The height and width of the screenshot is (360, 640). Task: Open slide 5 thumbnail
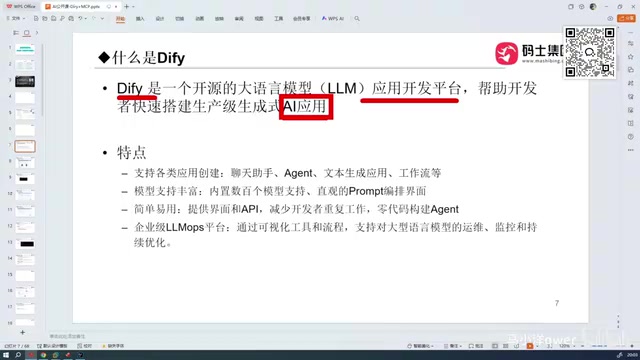tap(25, 113)
